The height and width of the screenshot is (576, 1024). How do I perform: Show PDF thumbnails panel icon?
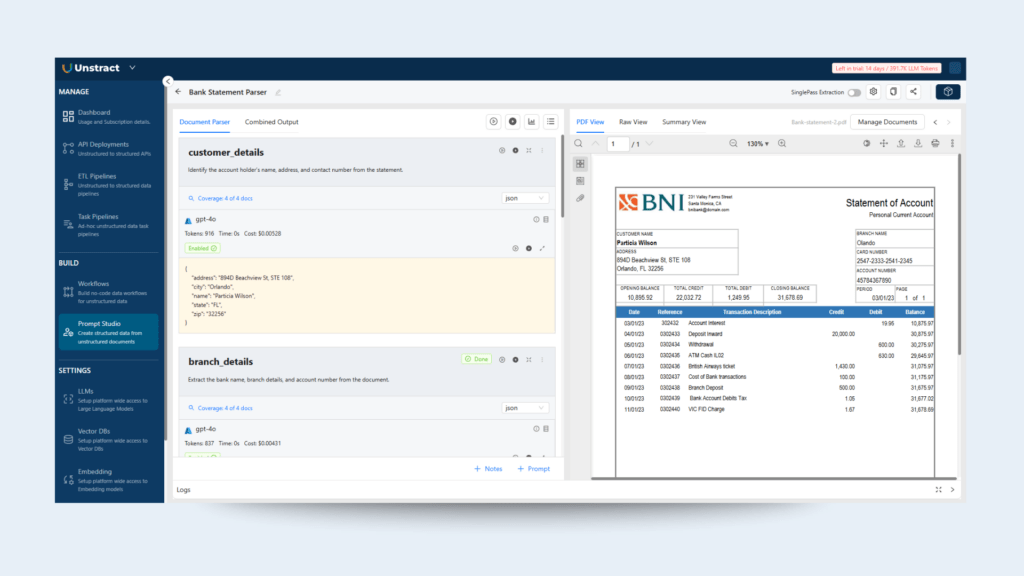tap(580, 163)
